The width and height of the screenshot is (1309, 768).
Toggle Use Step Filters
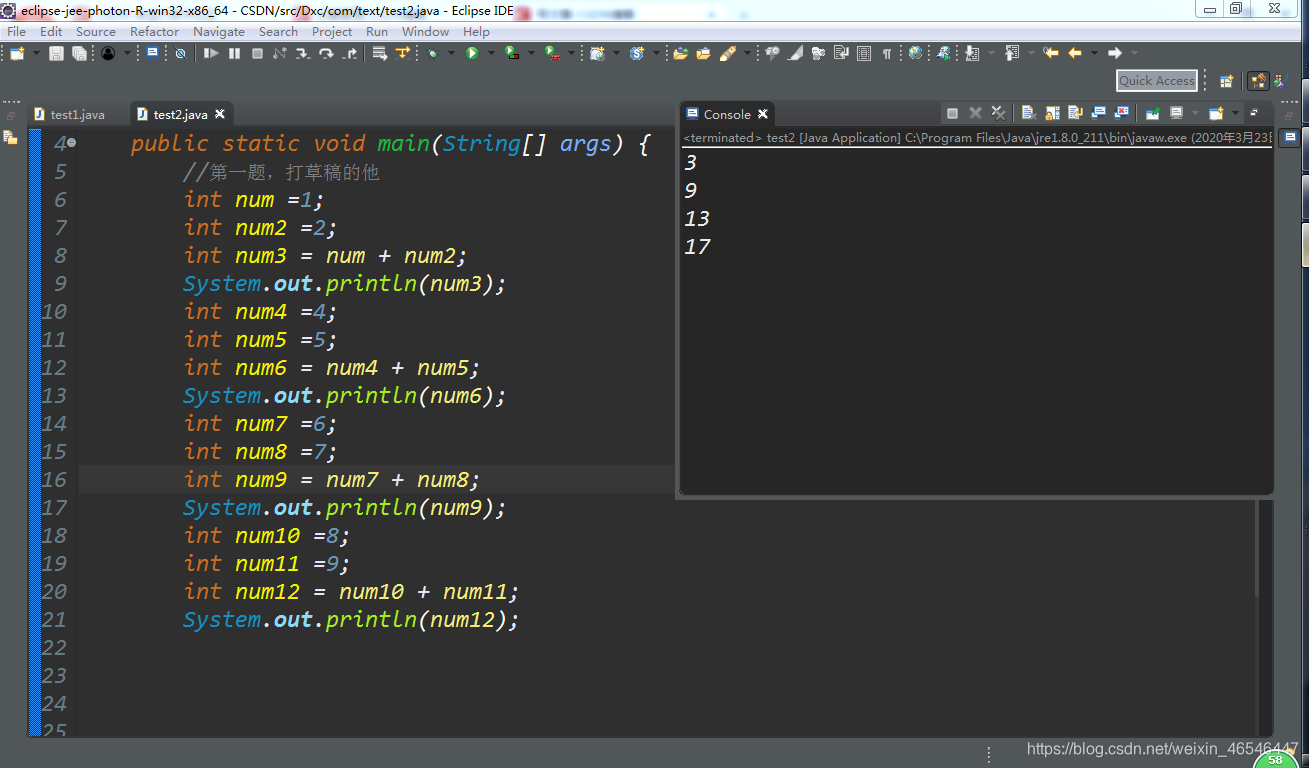click(403, 53)
